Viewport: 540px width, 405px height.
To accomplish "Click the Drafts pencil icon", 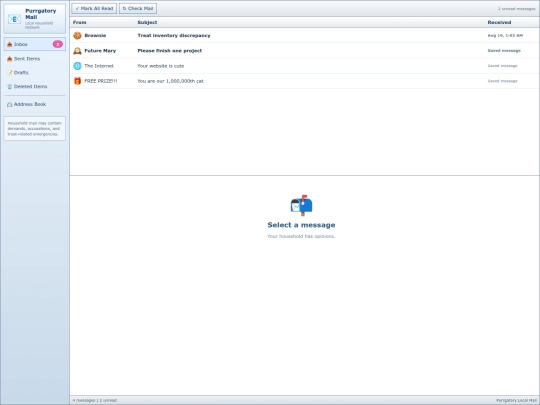I will (x=10, y=73).
